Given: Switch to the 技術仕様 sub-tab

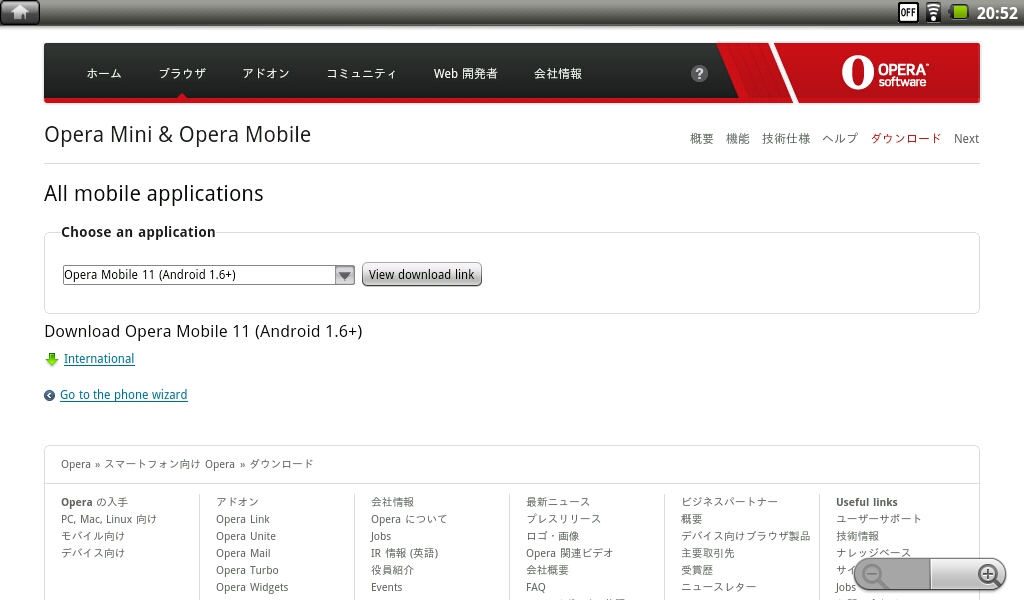Looking at the screenshot, I should (x=786, y=138).
